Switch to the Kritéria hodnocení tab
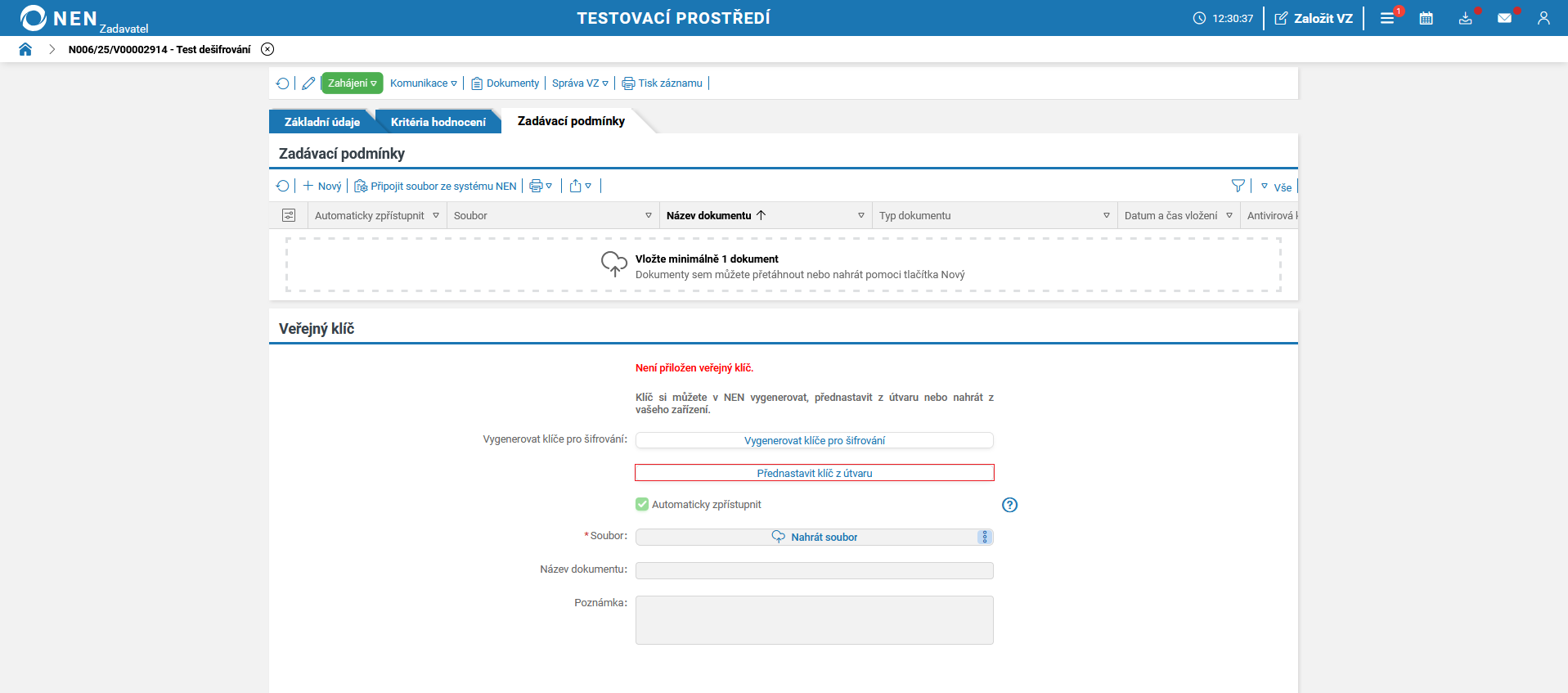The width and height of the screenshot is (1568, 693). (438, 122)
